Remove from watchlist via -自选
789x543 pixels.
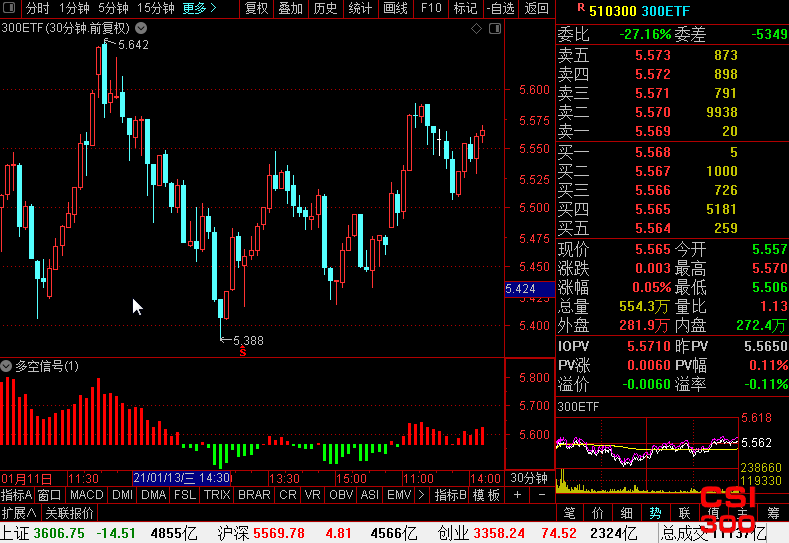point(501,8)
